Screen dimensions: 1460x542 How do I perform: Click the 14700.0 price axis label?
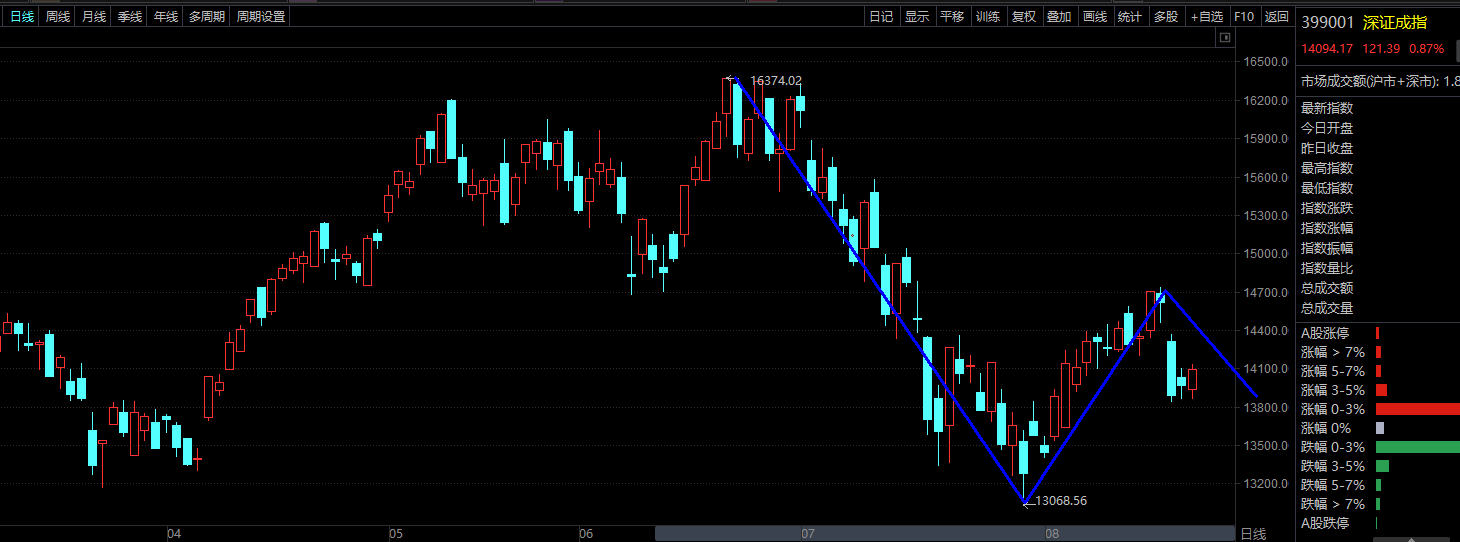coord(1267,293)
